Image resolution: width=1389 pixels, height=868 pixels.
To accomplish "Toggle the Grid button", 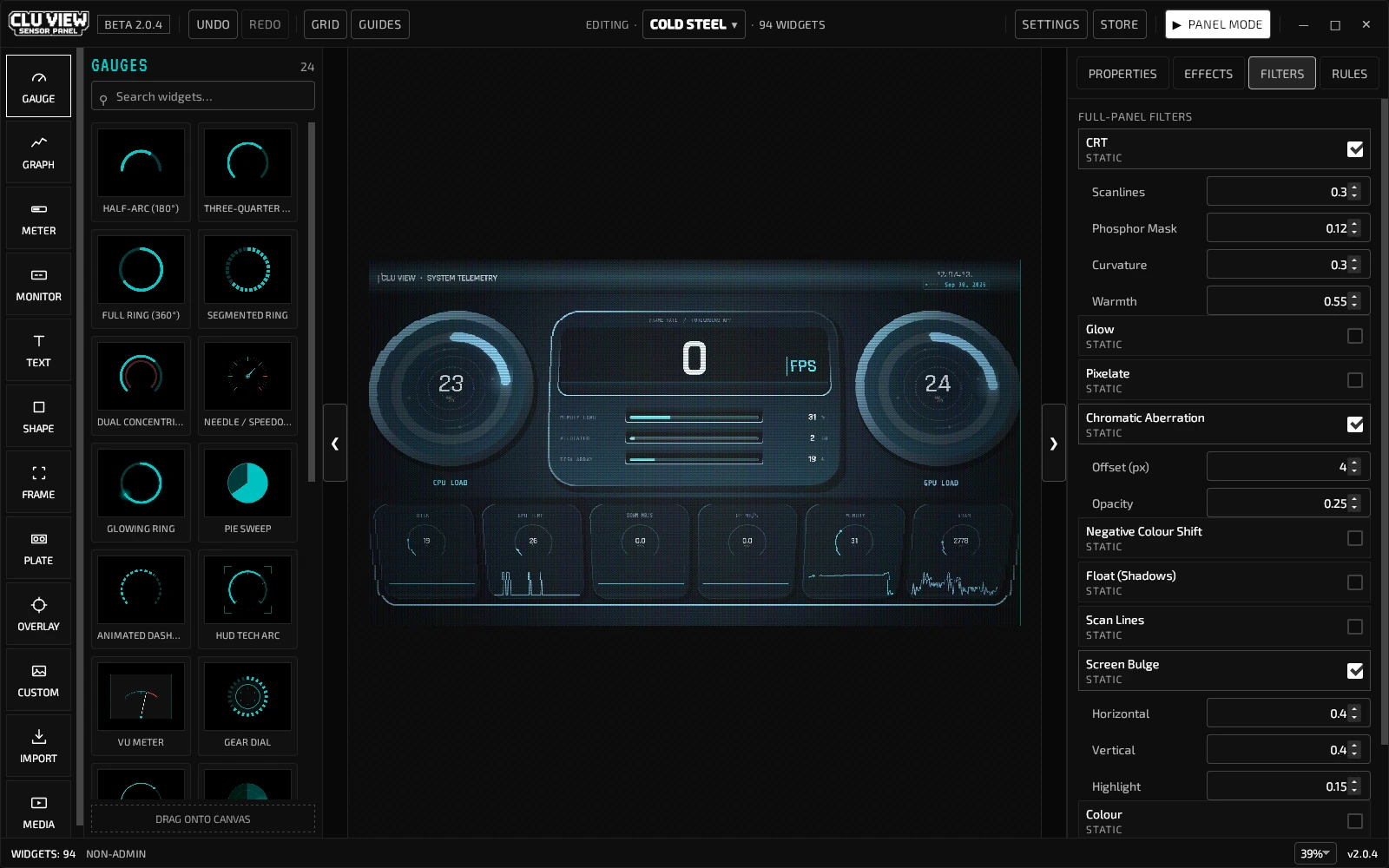I will click(x=326, y=24).
